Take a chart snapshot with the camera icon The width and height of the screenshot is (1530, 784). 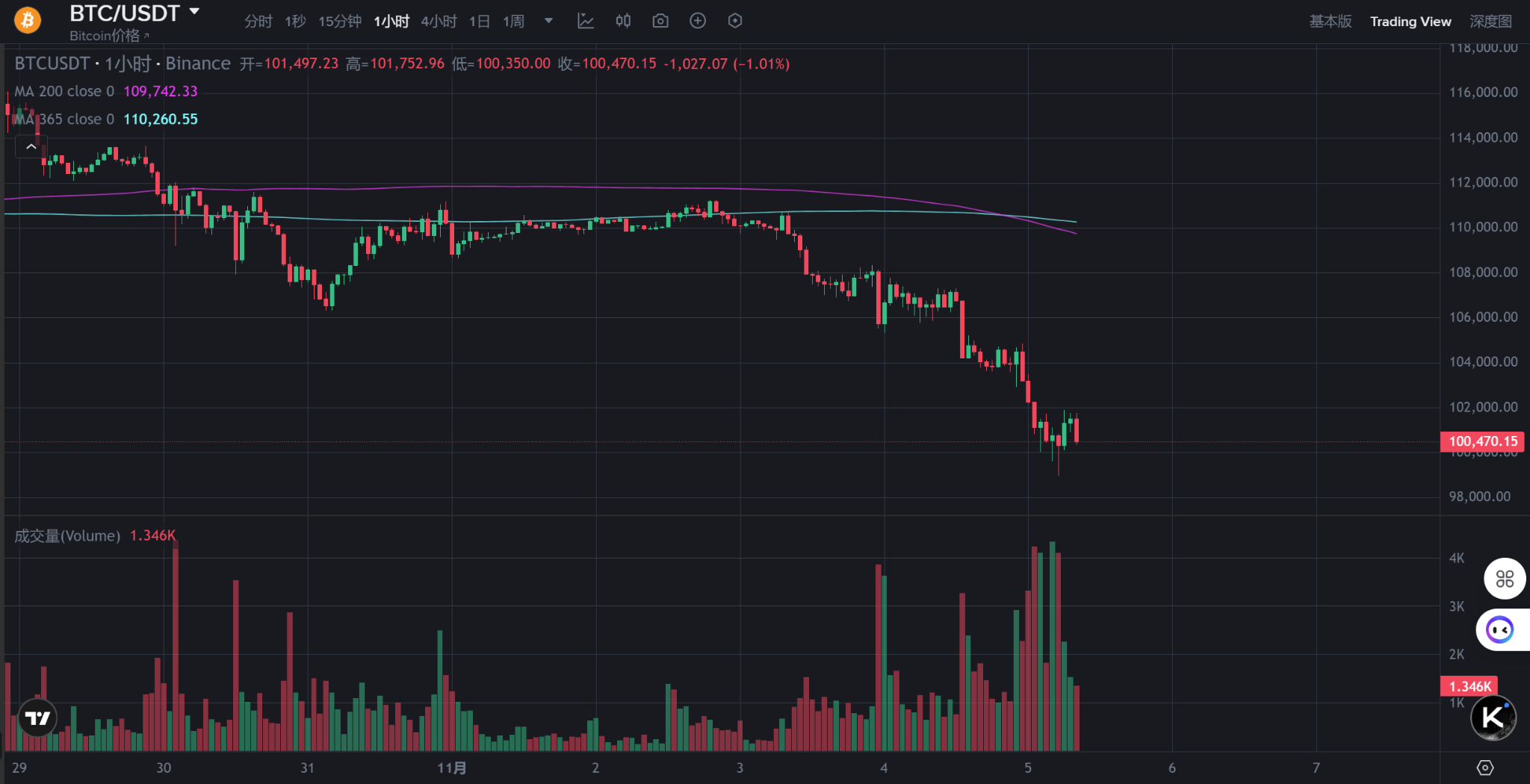point(660,20)
